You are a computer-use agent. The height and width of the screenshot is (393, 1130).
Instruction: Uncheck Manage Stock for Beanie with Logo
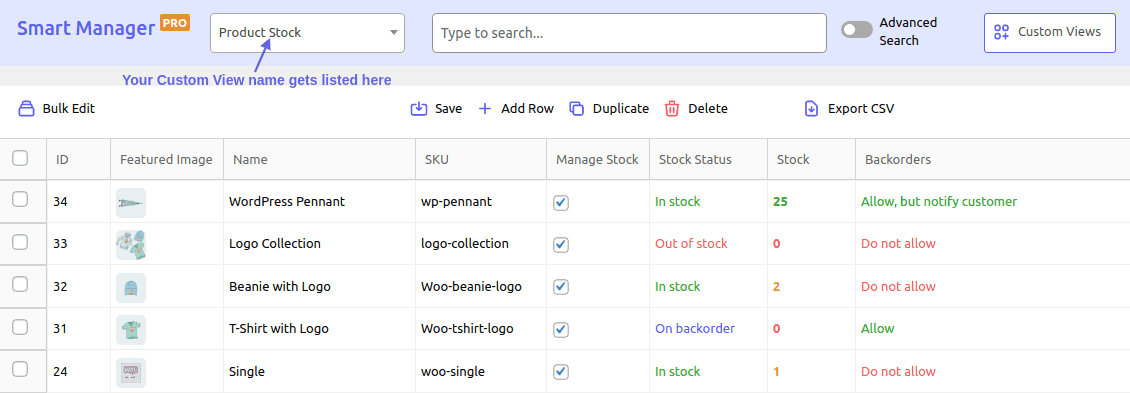(x=561, y=288)
